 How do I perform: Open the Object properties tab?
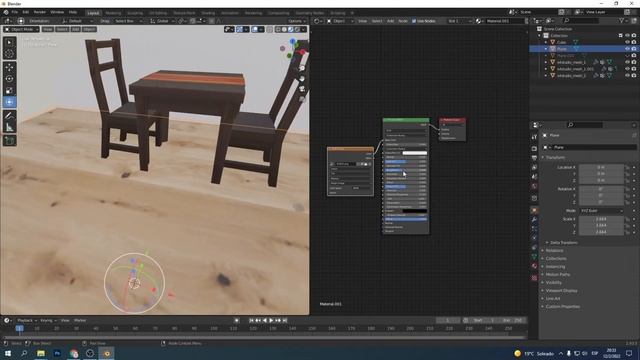pyautogui.click(x=534, y=210)
